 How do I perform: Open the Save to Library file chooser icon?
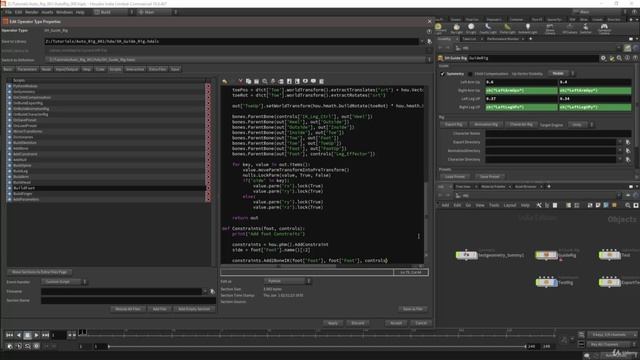click(x=429, y=41)
